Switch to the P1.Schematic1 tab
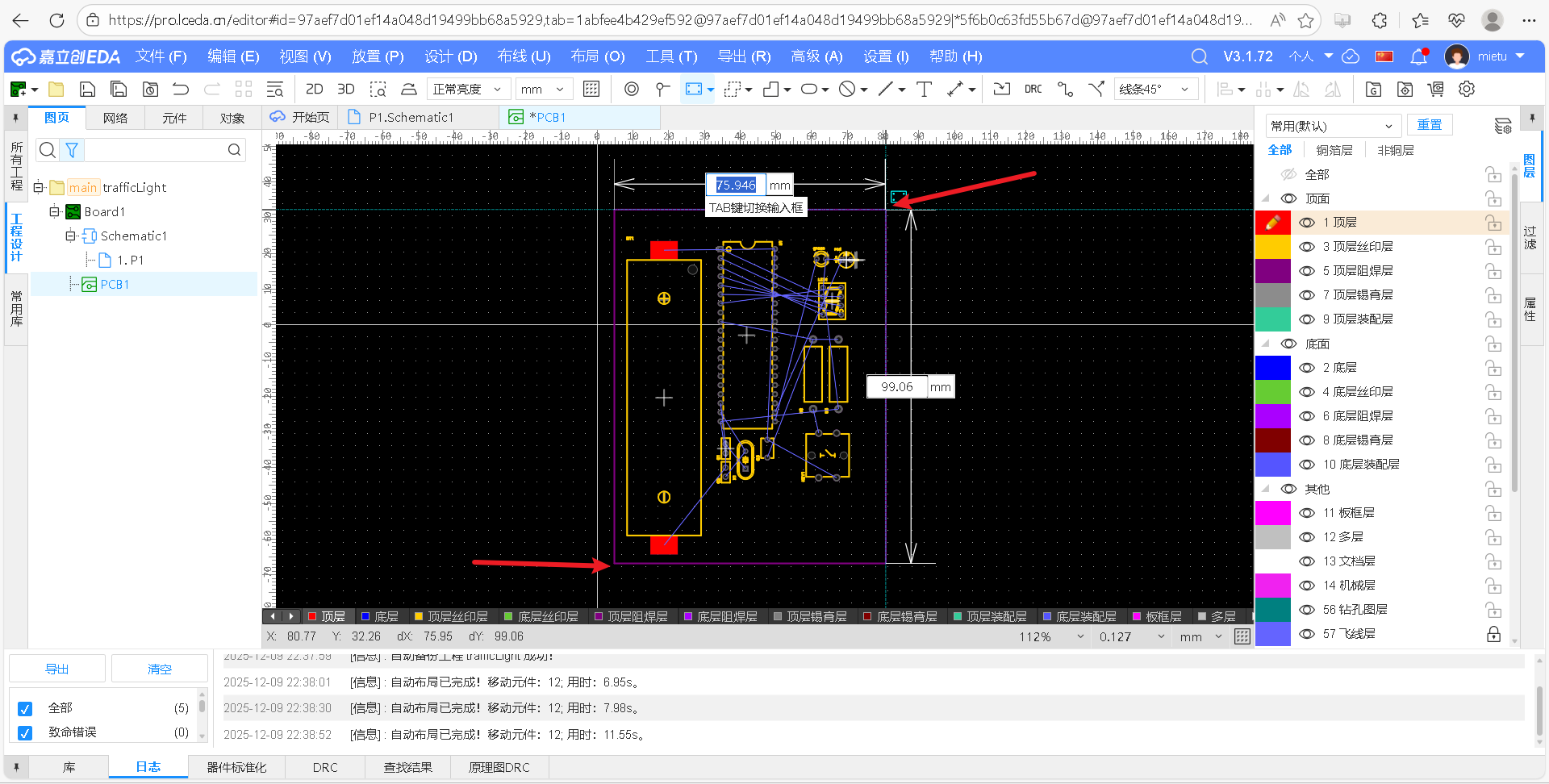Image resolution: width=1549 pixels, height=784 pixels. point(411,118)
